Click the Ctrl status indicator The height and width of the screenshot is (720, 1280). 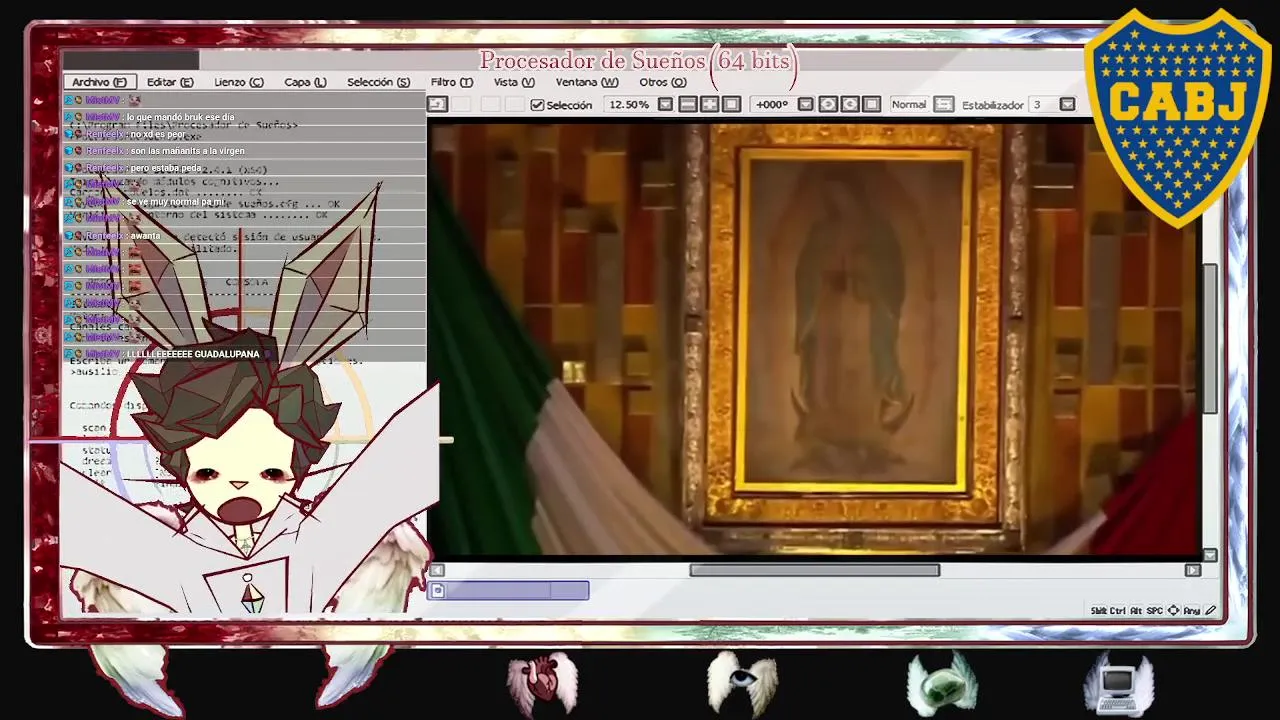[1117, 611]
